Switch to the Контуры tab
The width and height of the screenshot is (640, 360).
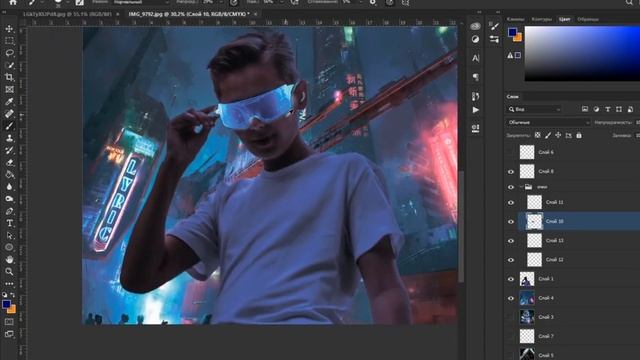542,19
